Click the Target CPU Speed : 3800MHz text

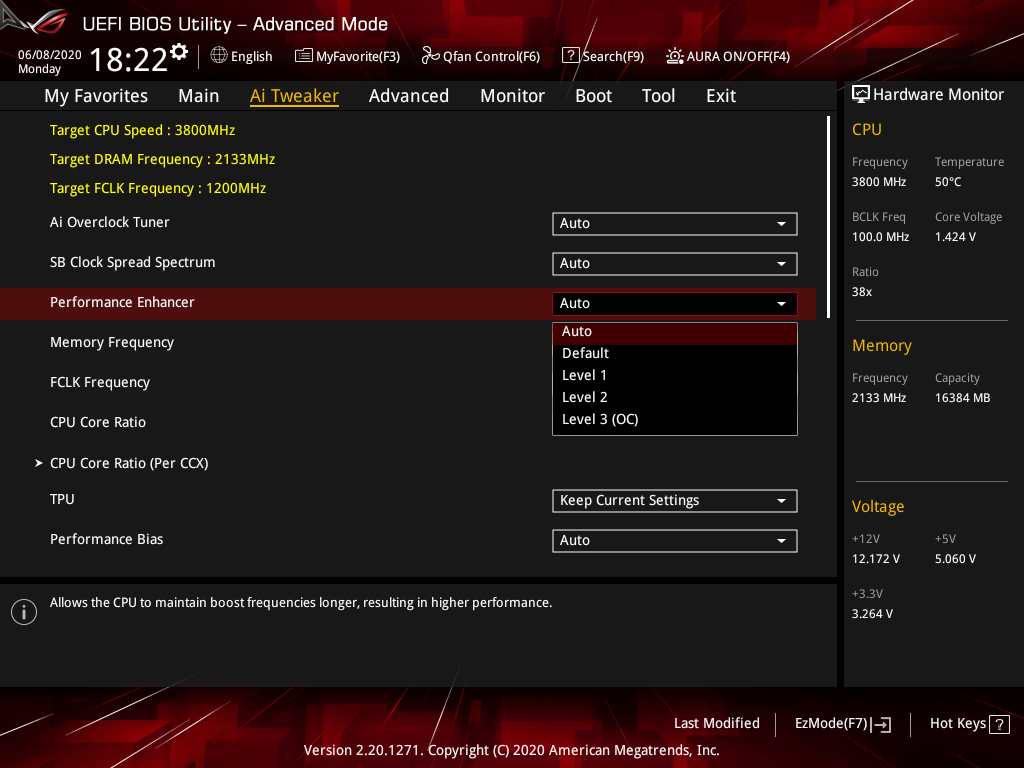point(142,131)
